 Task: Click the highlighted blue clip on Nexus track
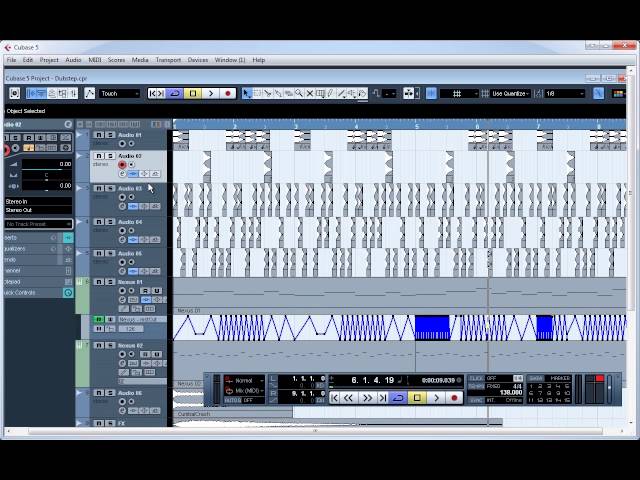431,327
